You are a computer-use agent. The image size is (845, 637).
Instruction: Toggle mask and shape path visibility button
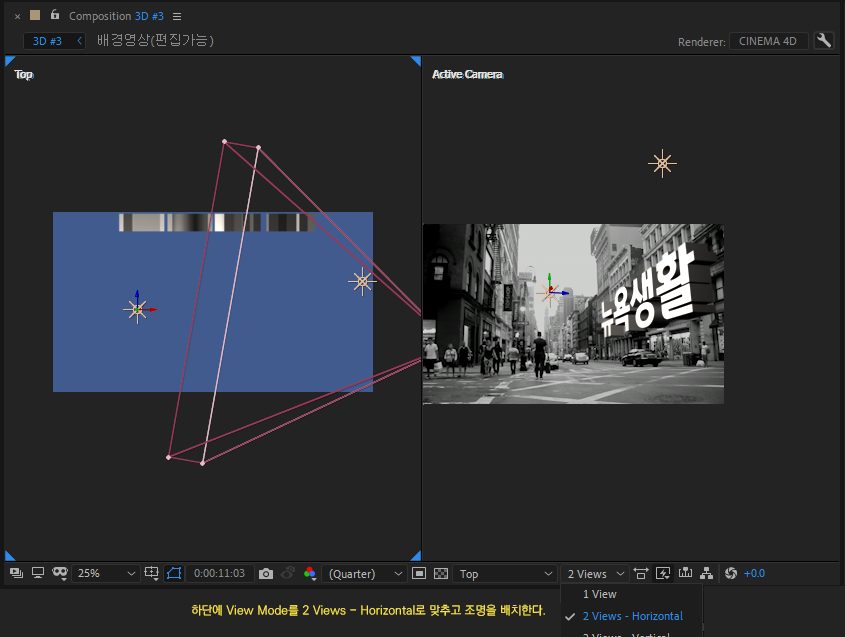coord(174,573)
